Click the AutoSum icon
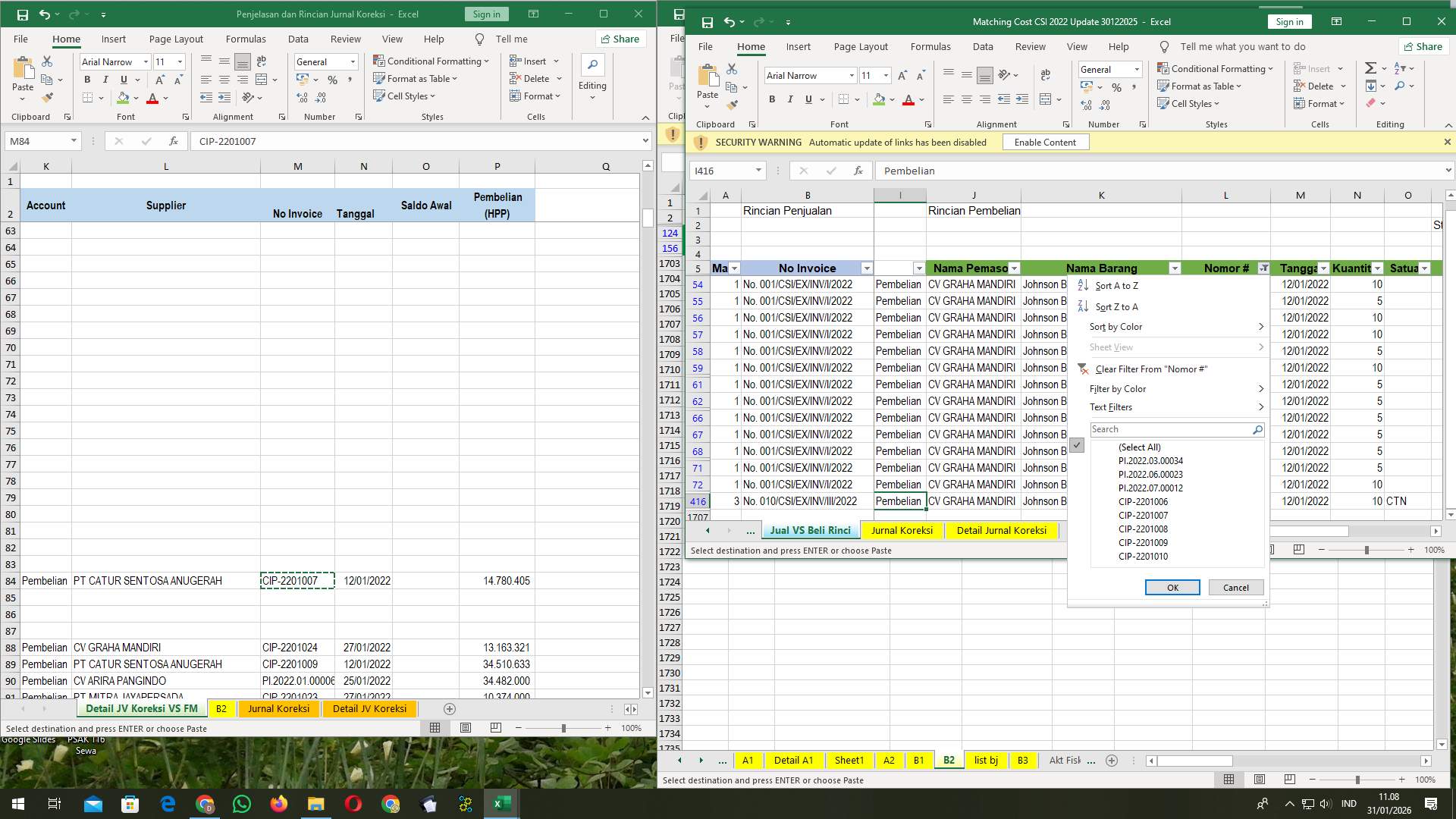Viewport: 1456px width, 819px height. tap(1370, 67)
